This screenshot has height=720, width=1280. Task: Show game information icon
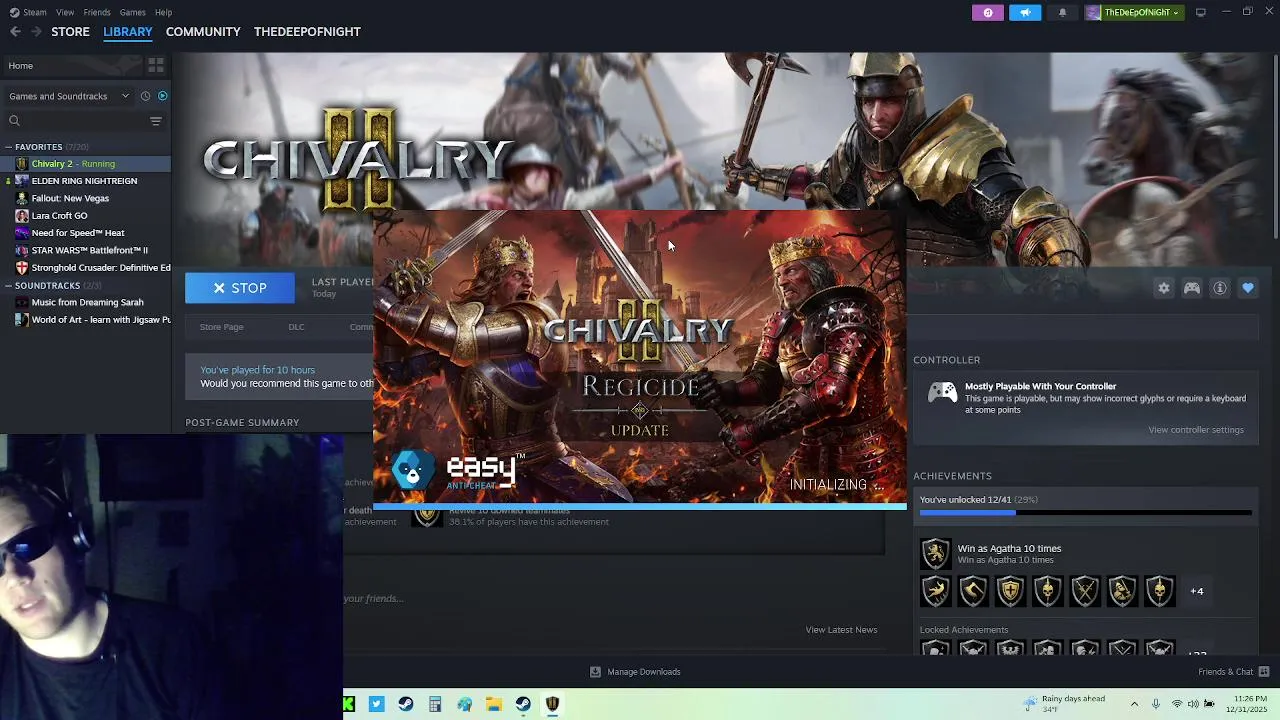click(1220, 288)
